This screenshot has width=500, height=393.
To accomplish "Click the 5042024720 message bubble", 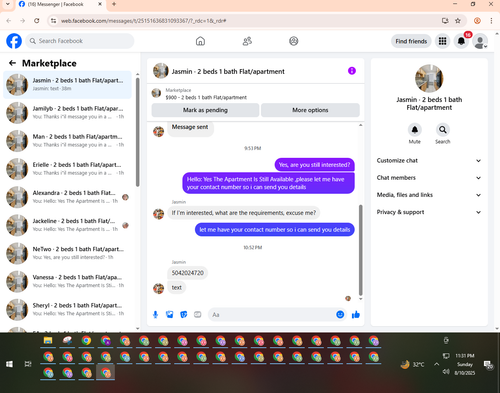I will (188, 273).
